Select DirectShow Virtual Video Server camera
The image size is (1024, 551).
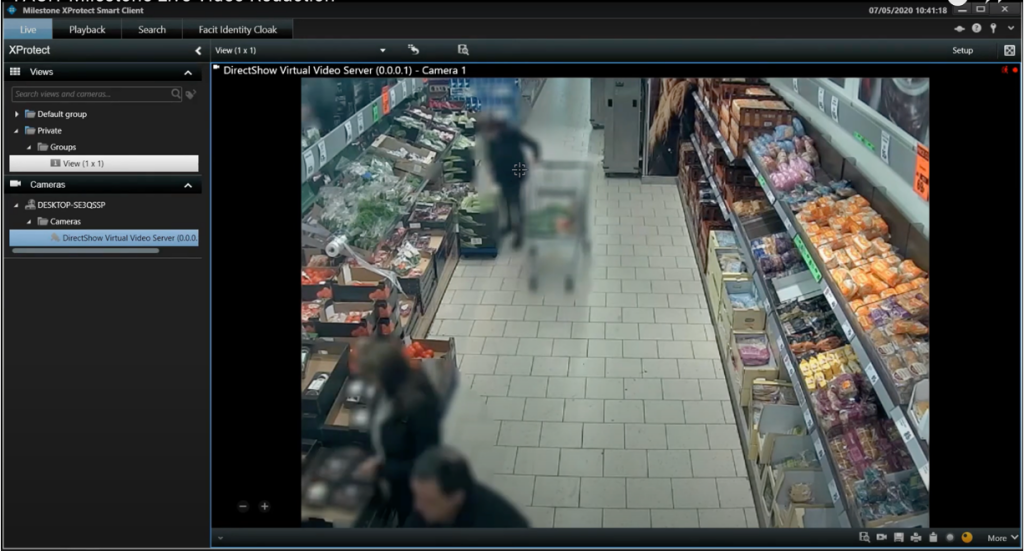click(x=104, y=238)
